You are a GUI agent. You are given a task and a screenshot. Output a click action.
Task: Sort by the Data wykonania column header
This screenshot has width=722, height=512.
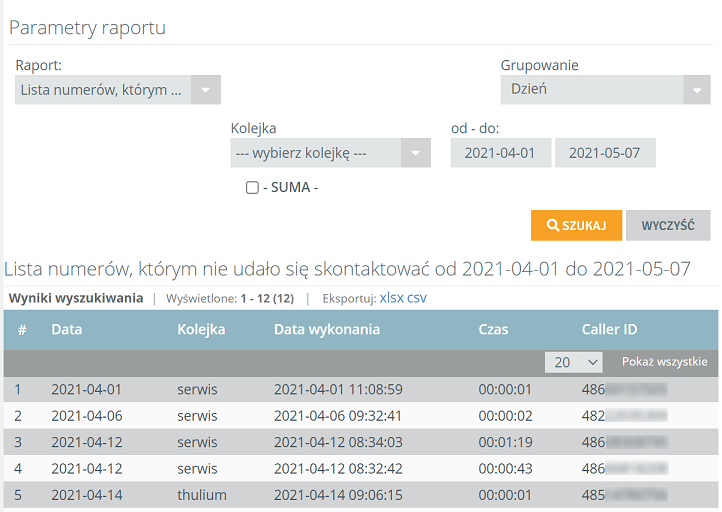(327, 330)
